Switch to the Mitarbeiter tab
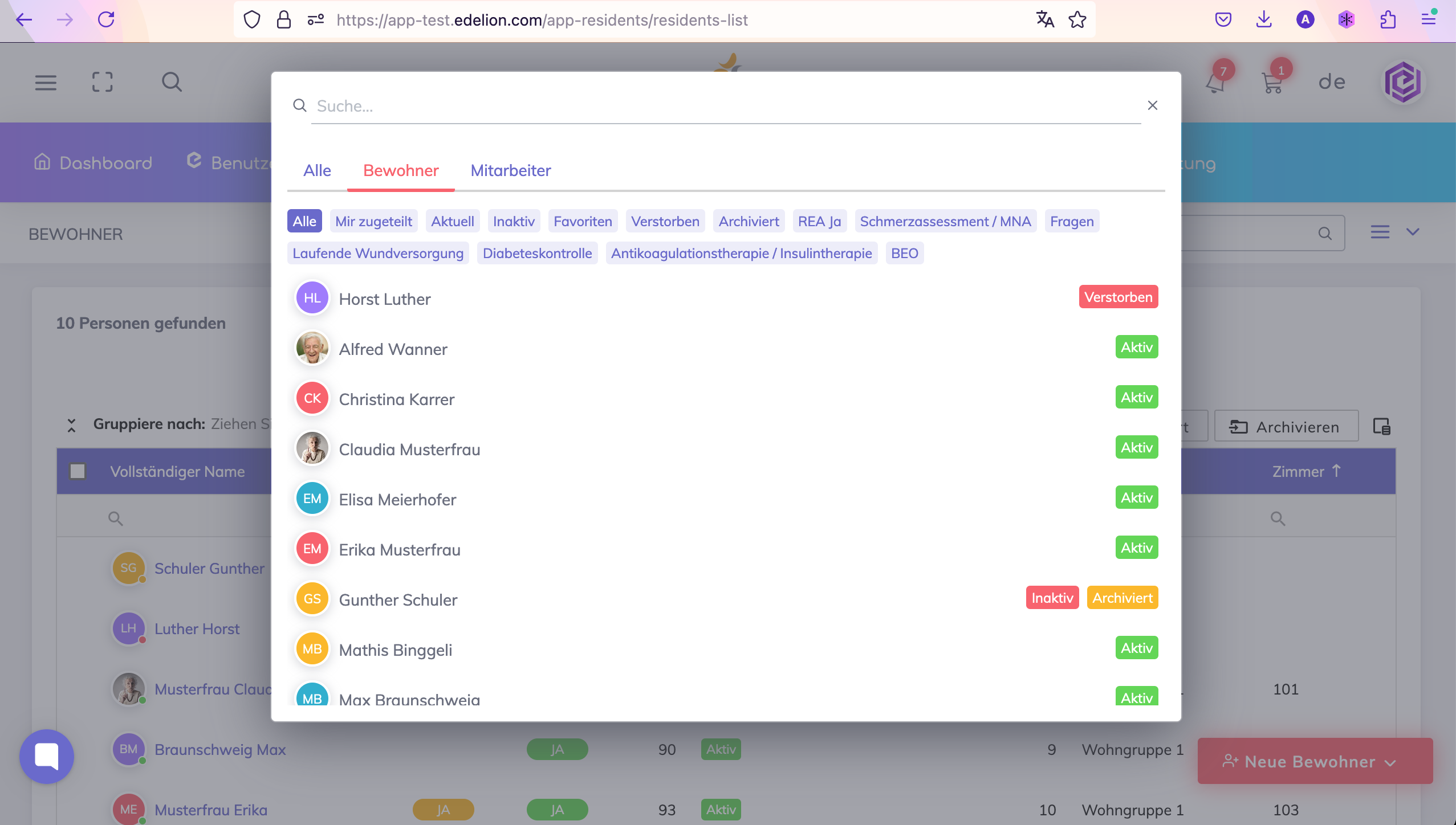Viewport: 1456px width, 825px height. click(510, 170)
